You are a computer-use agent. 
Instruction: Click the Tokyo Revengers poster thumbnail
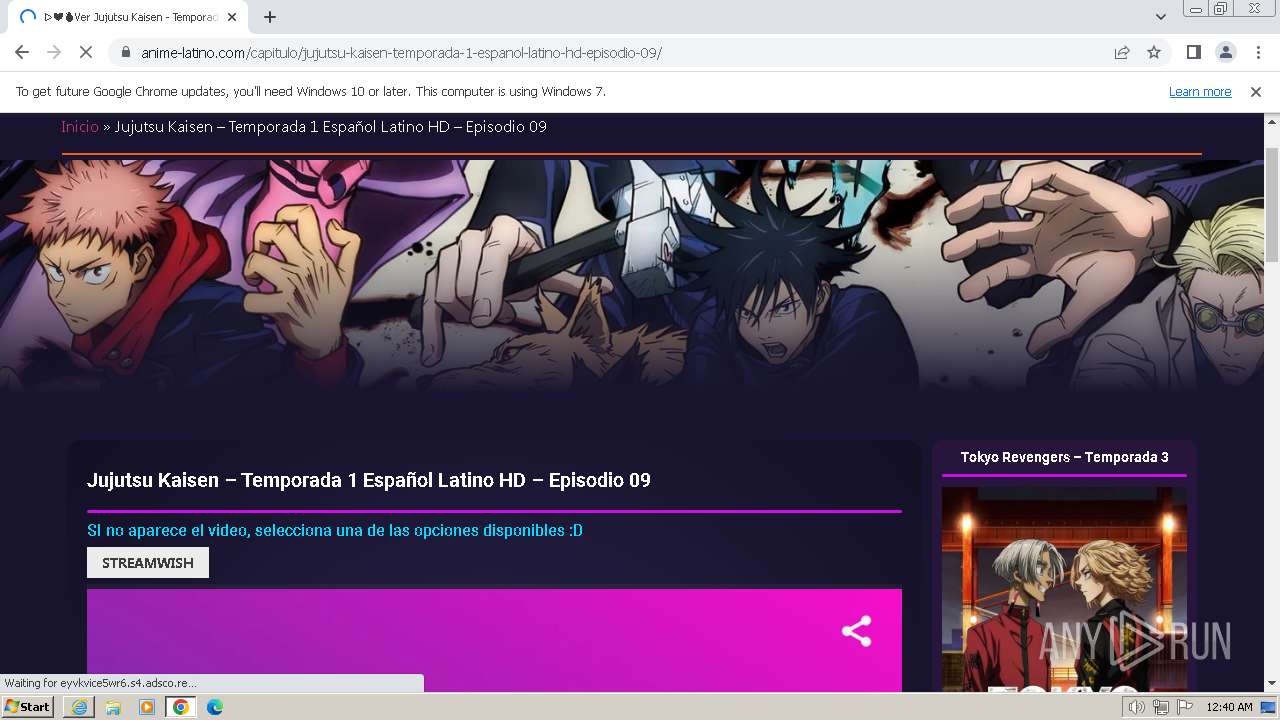[1064, 588]
